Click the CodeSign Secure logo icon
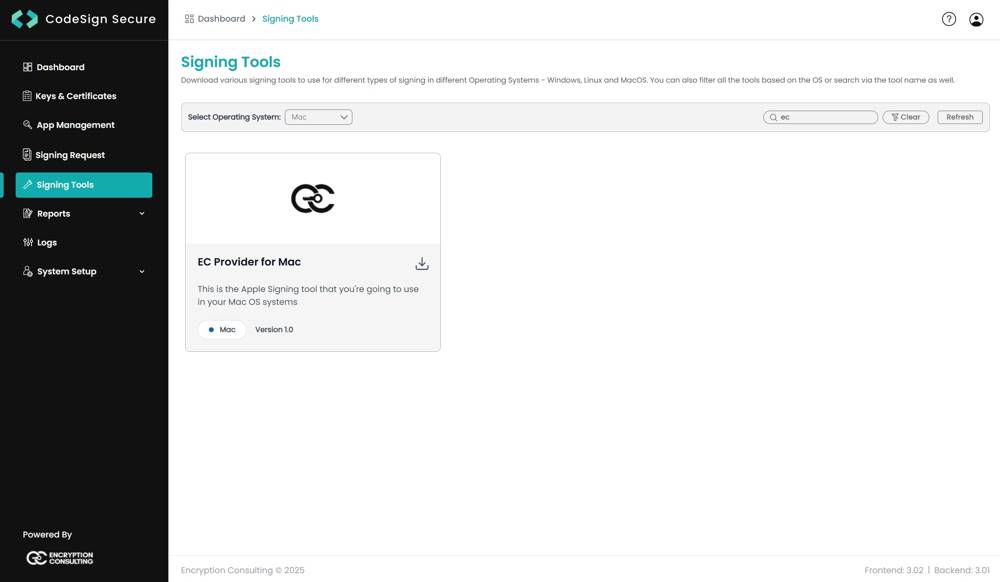1000x582 pixels. (x=25, y=19)
